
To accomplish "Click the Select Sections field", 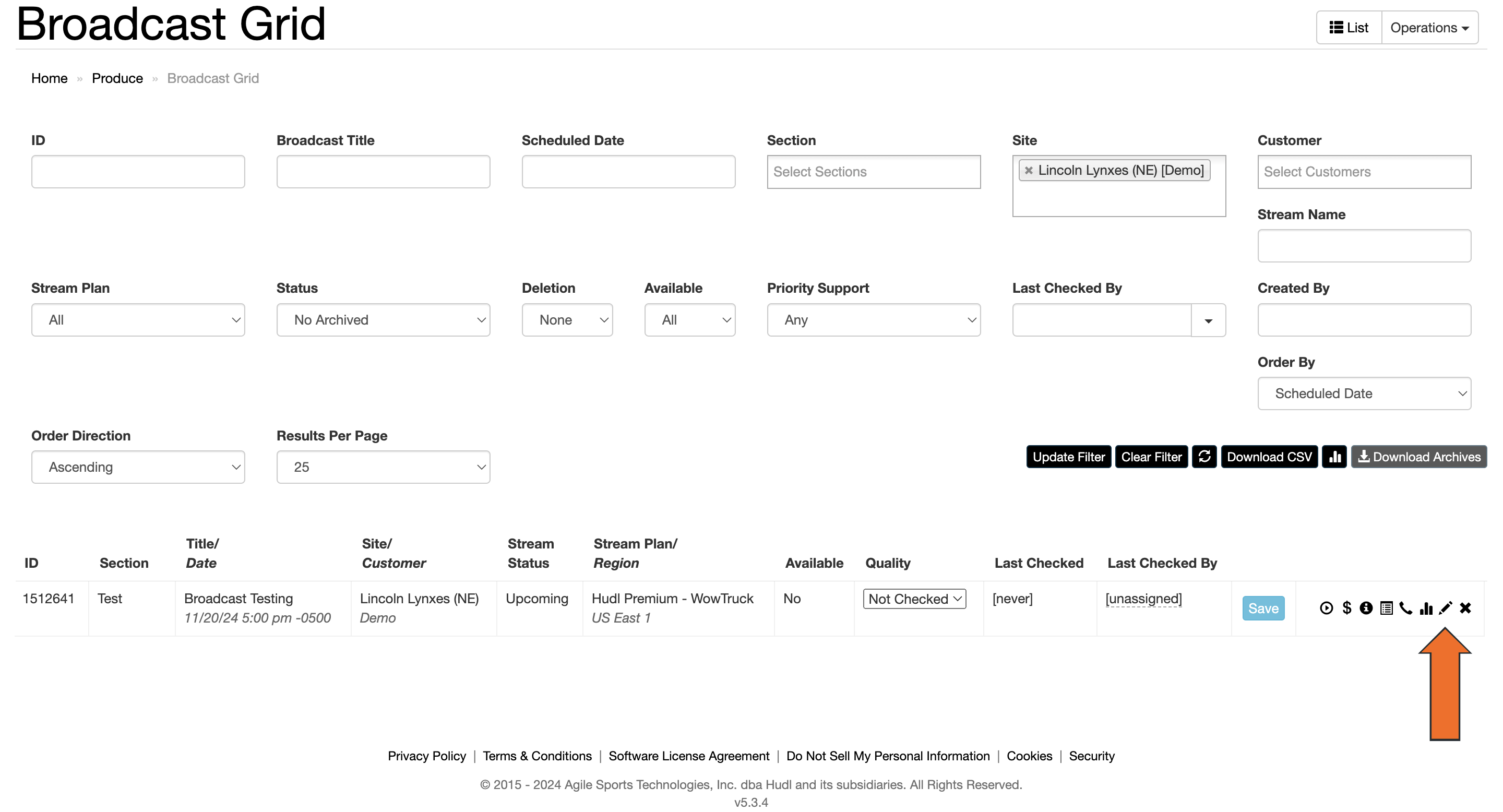I will coord(874,172).
